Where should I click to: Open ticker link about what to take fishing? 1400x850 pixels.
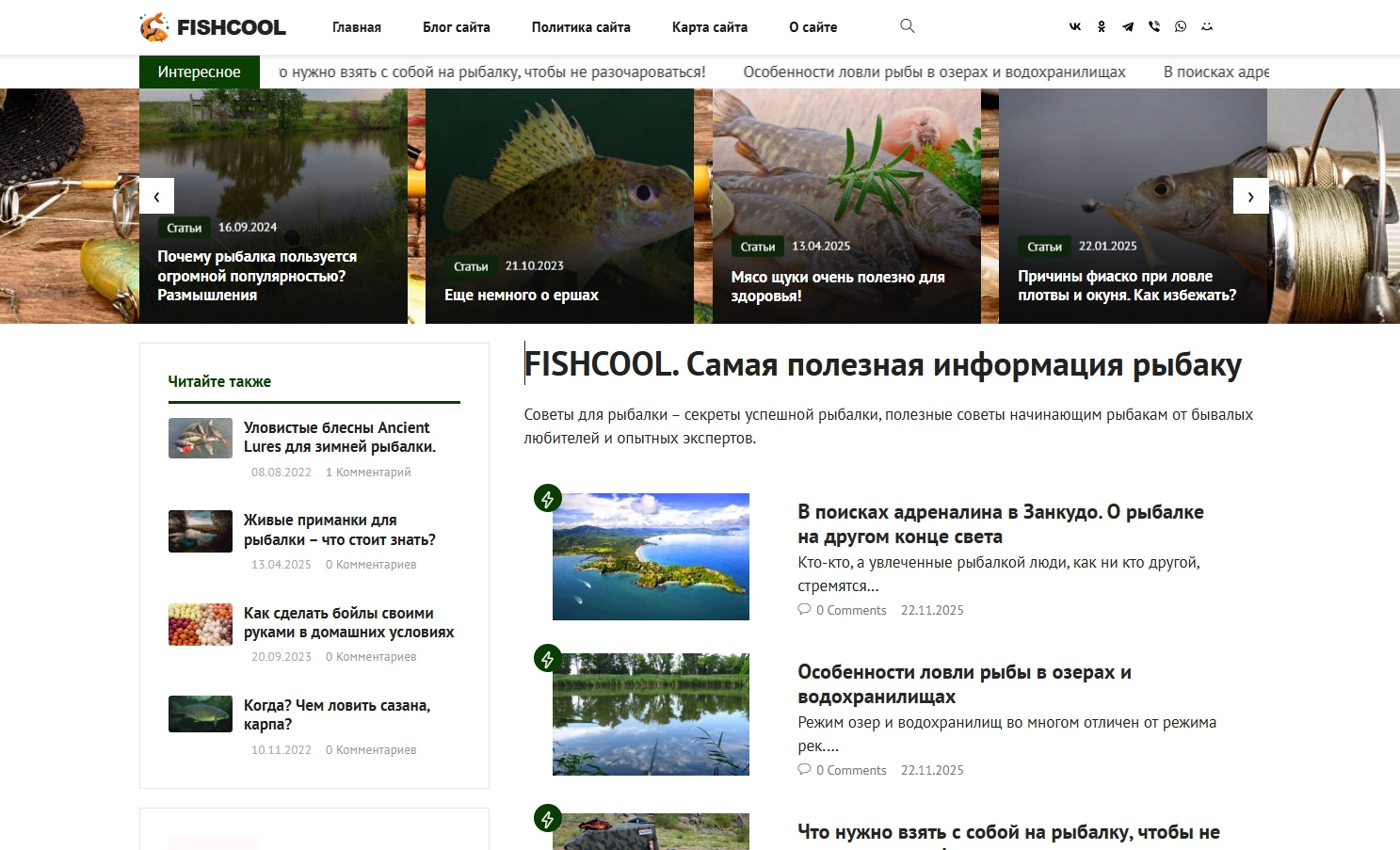(x=492, y=72)
